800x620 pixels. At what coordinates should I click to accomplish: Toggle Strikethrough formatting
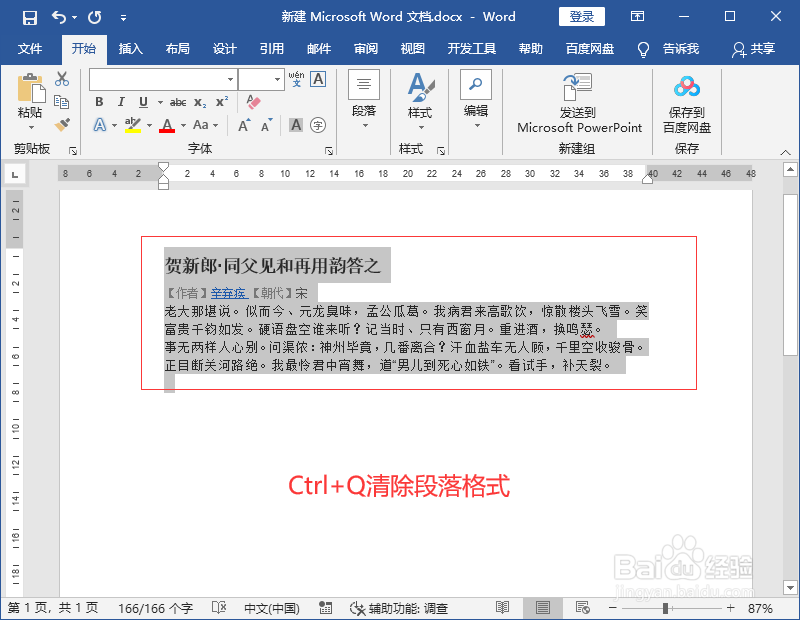pos(178,102)
